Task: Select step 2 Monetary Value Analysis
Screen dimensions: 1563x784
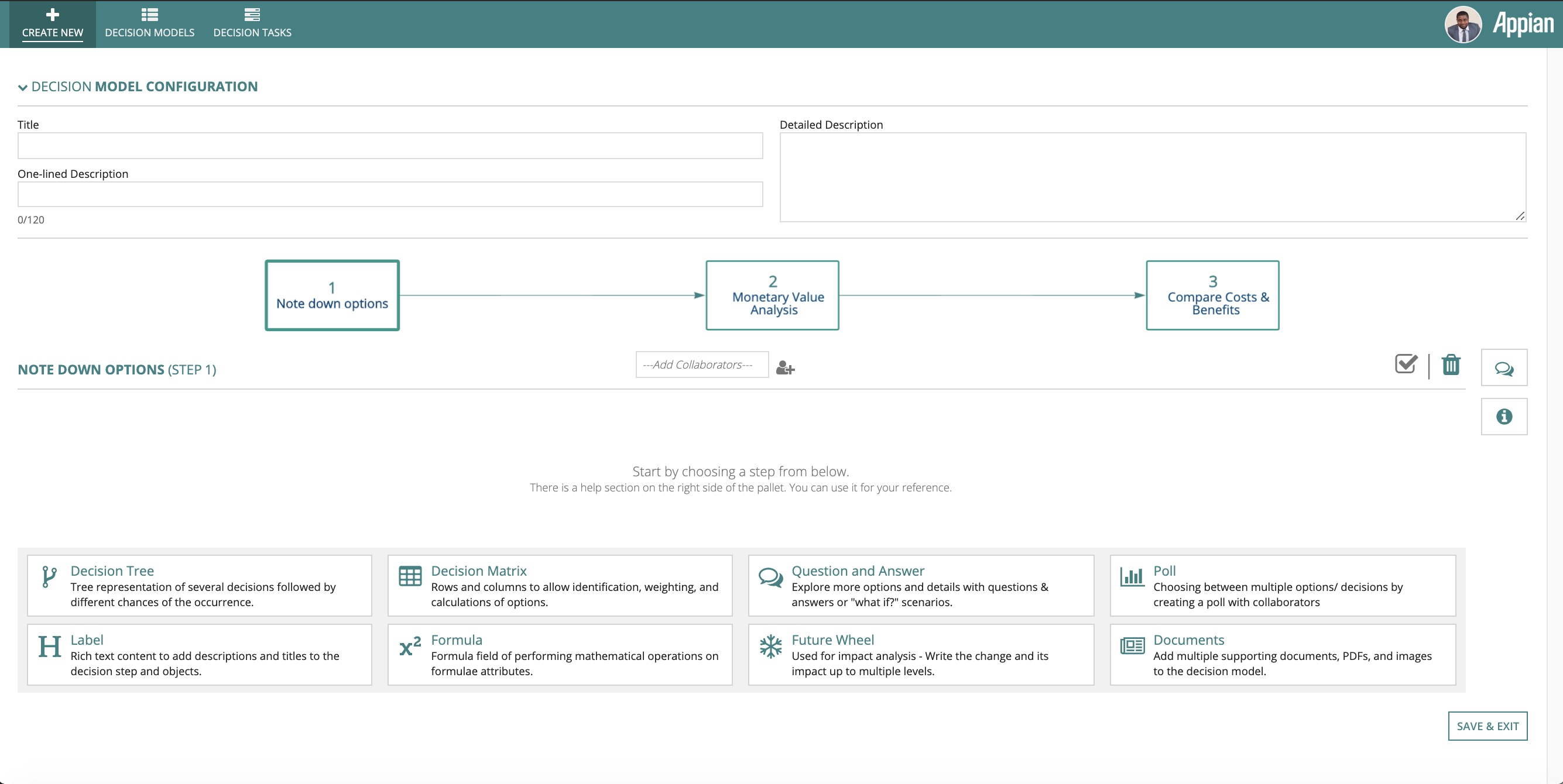Action: tap(772, 295)
